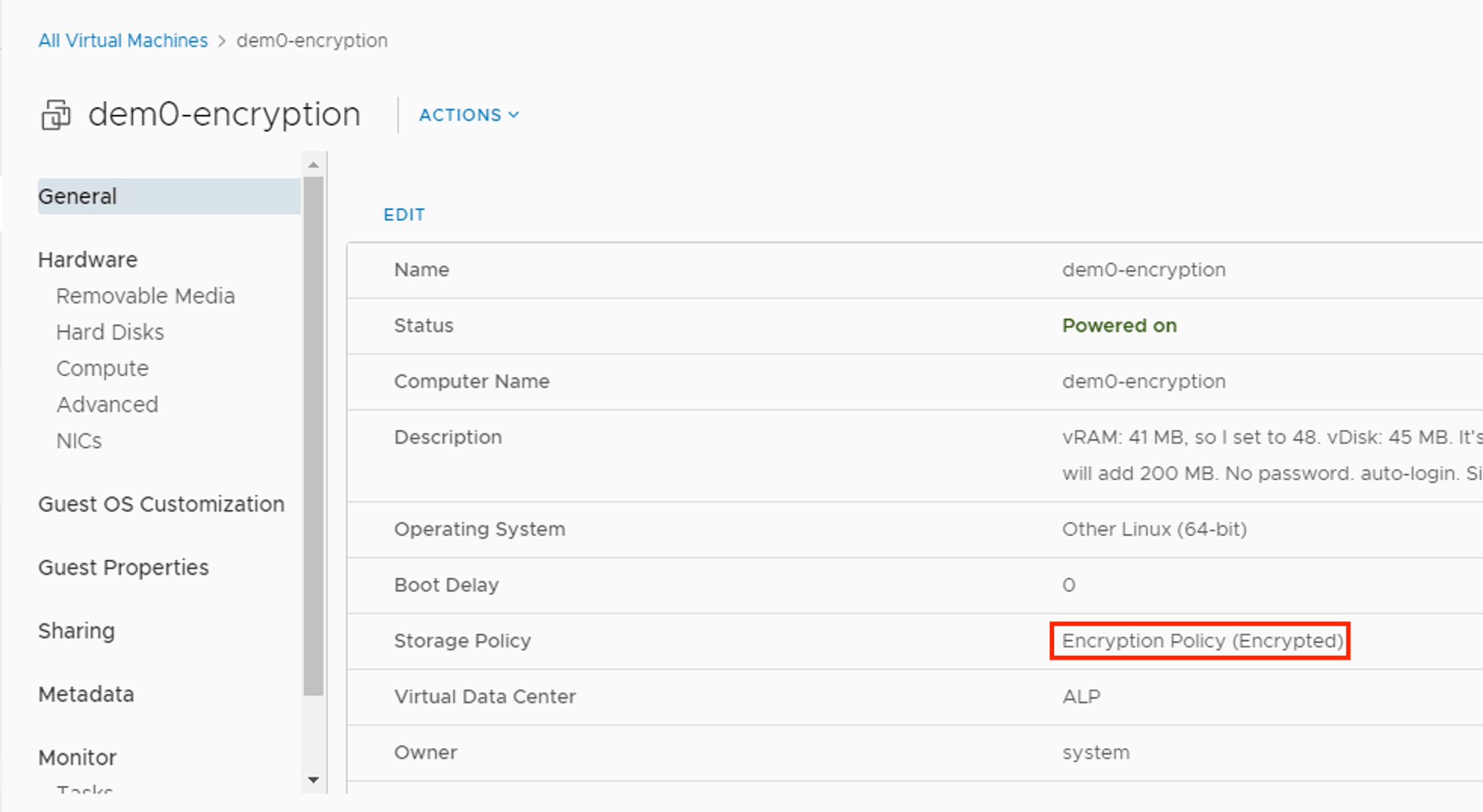Open the Compute settings
This screenshot has height=812, width=1483.
click(x=102, y=368)
